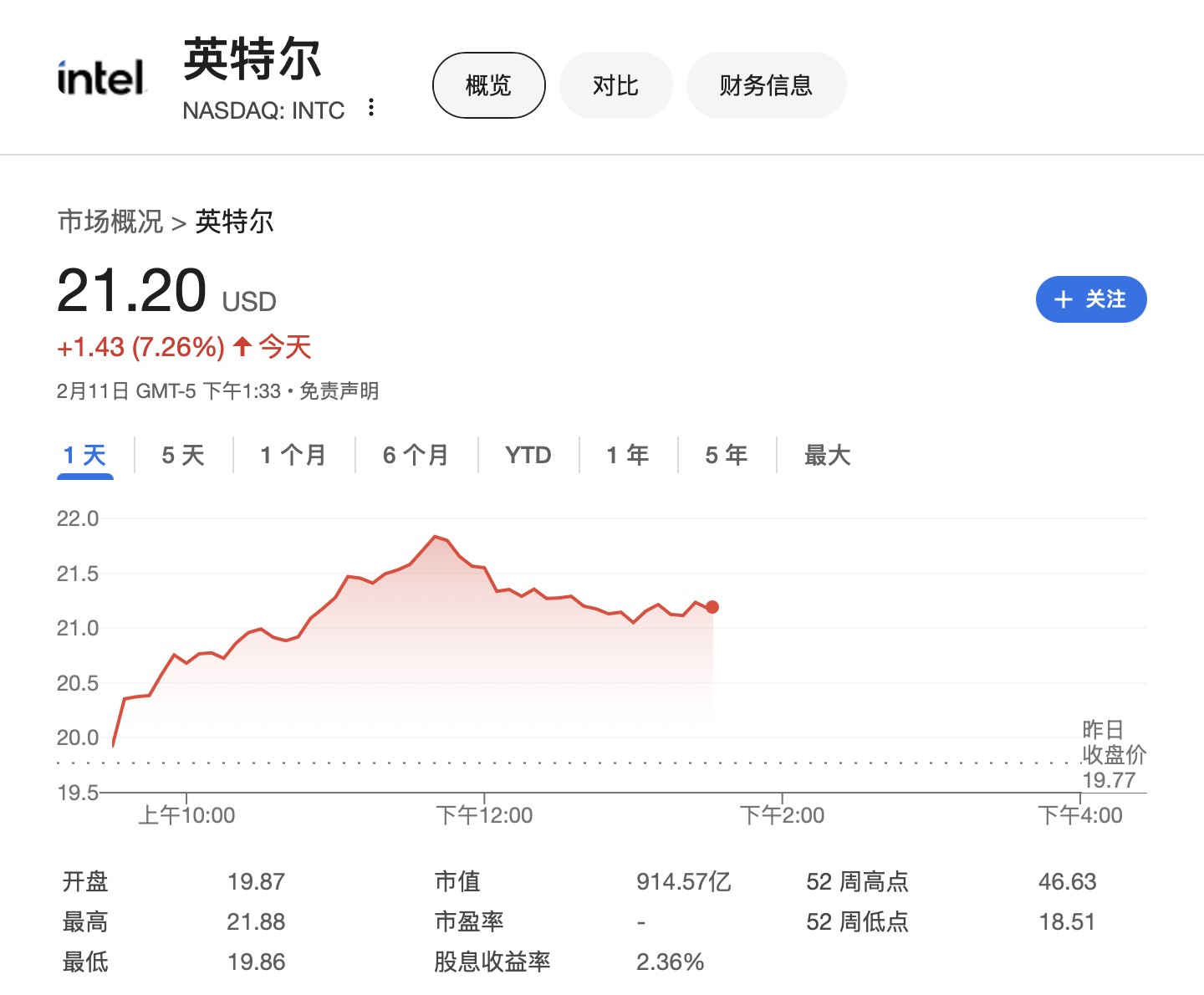The height and width of the screenshot is (995, 1204).
Task: Click the USD currency label
Action: click(249, 302)
